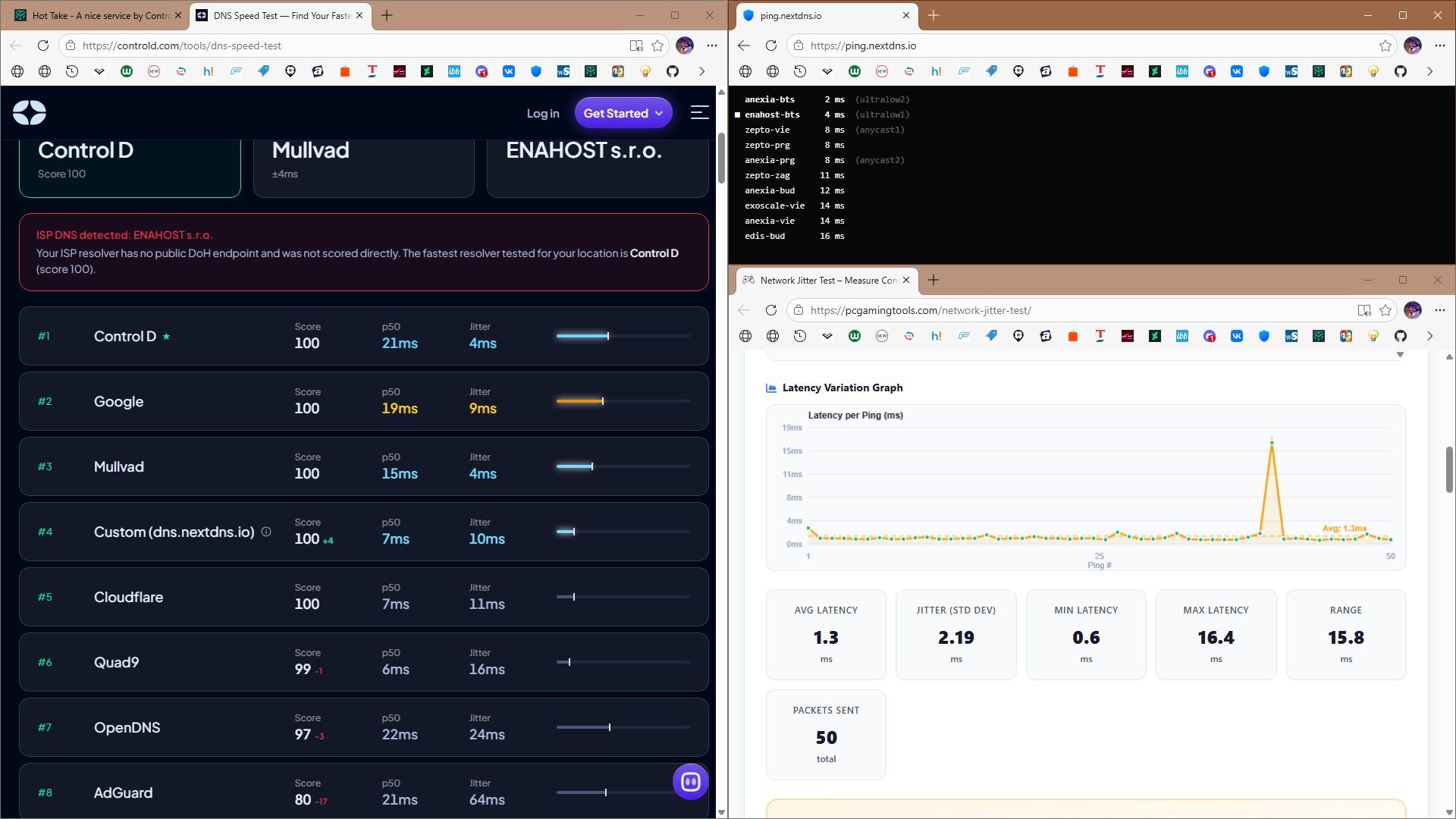Favorite the controld.com page with the star icon
The height and width of the screenshot is (819, 1456).
click(x=657, y=45)
